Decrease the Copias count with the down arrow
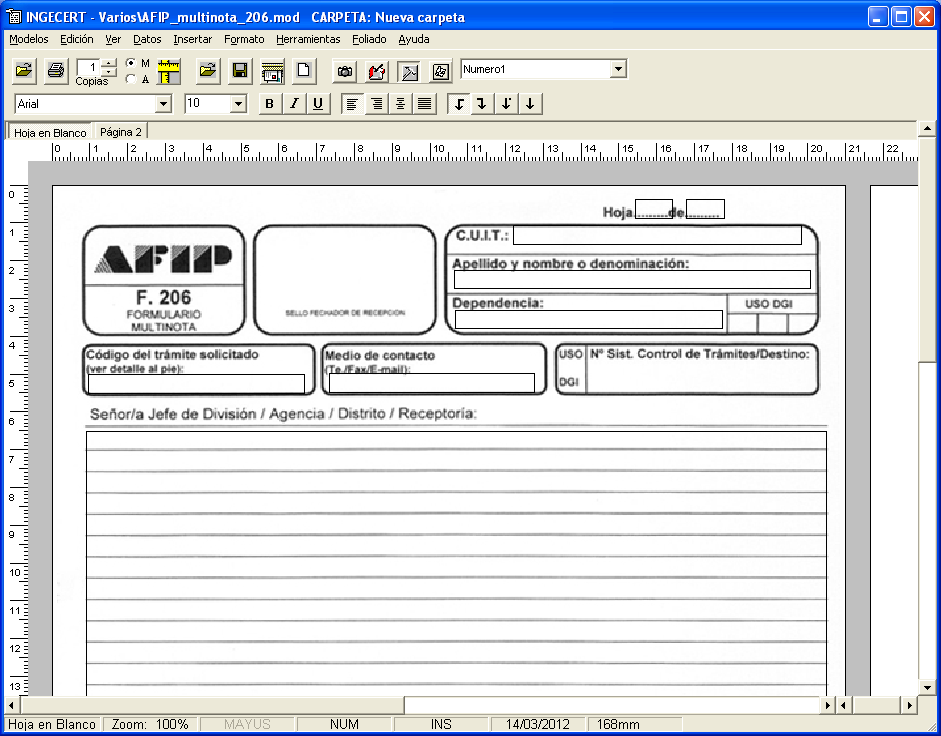This screenshot has width=941, height=736. 109,71
